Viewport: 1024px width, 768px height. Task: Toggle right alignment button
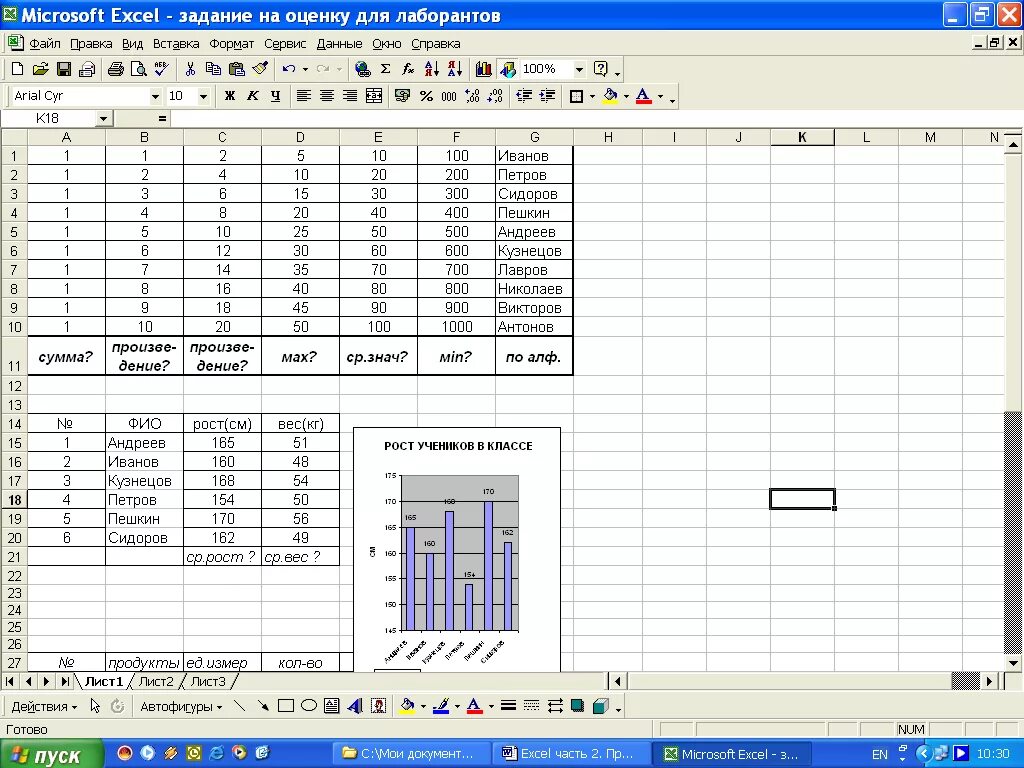350,96
